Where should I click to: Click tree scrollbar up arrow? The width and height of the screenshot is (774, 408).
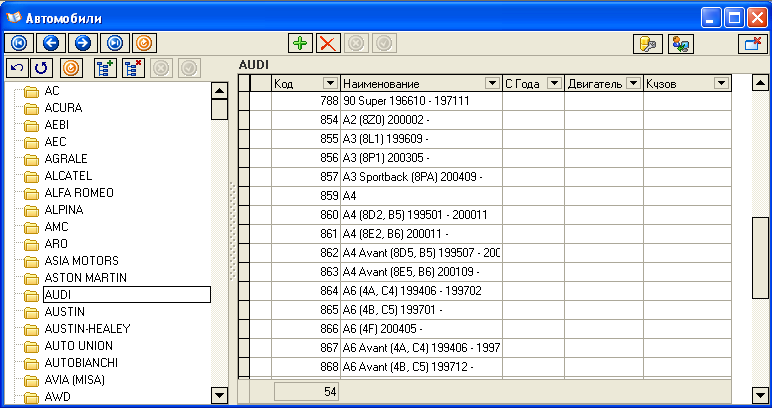(x=219, y=91)
